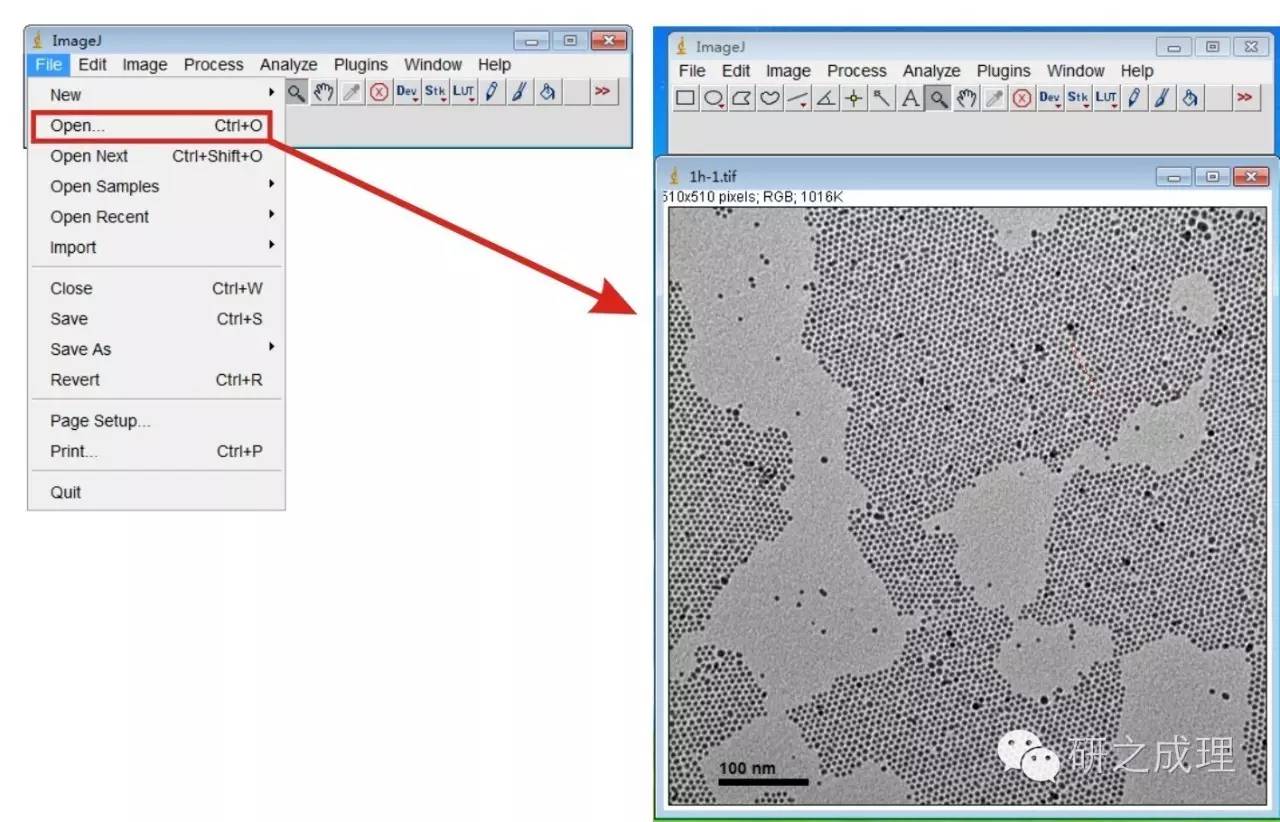Open the Edit menu in right ImageJ window
Image resolution: width=1280 pixels, height=822 pixels.
[x=736, y=71]
